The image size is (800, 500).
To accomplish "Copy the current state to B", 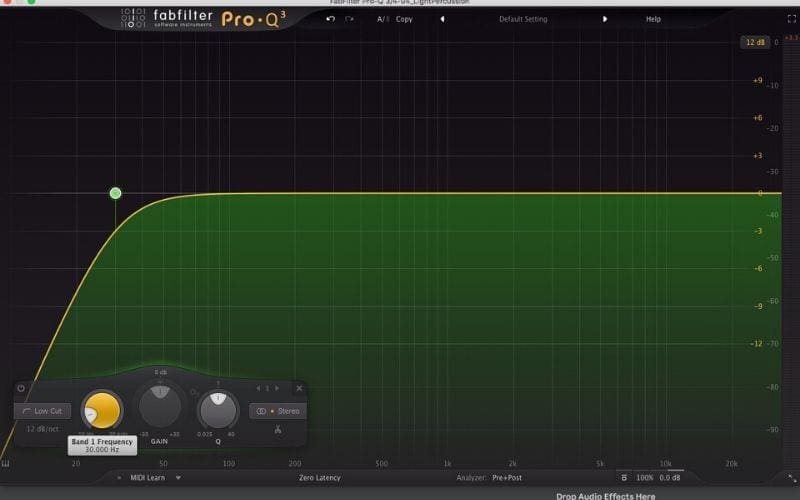I will (404, 19).
